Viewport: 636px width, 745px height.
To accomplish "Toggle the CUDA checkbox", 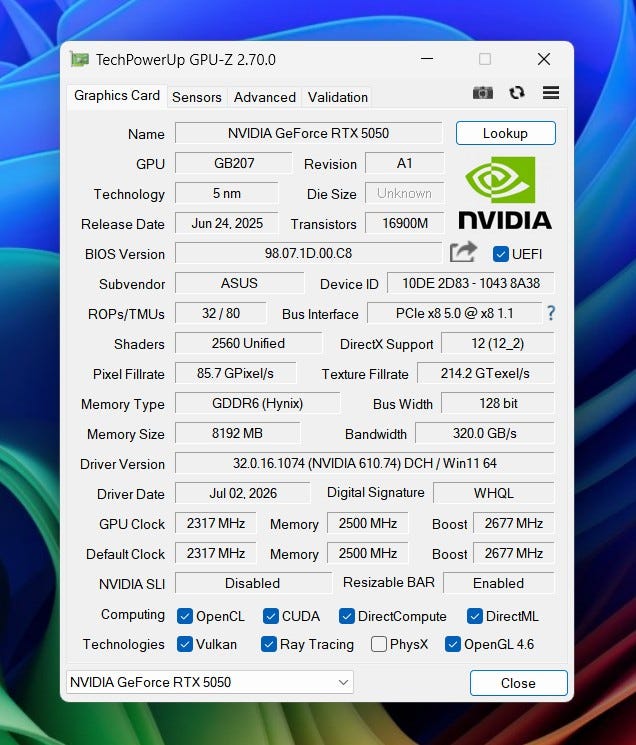I will [270, 616].
